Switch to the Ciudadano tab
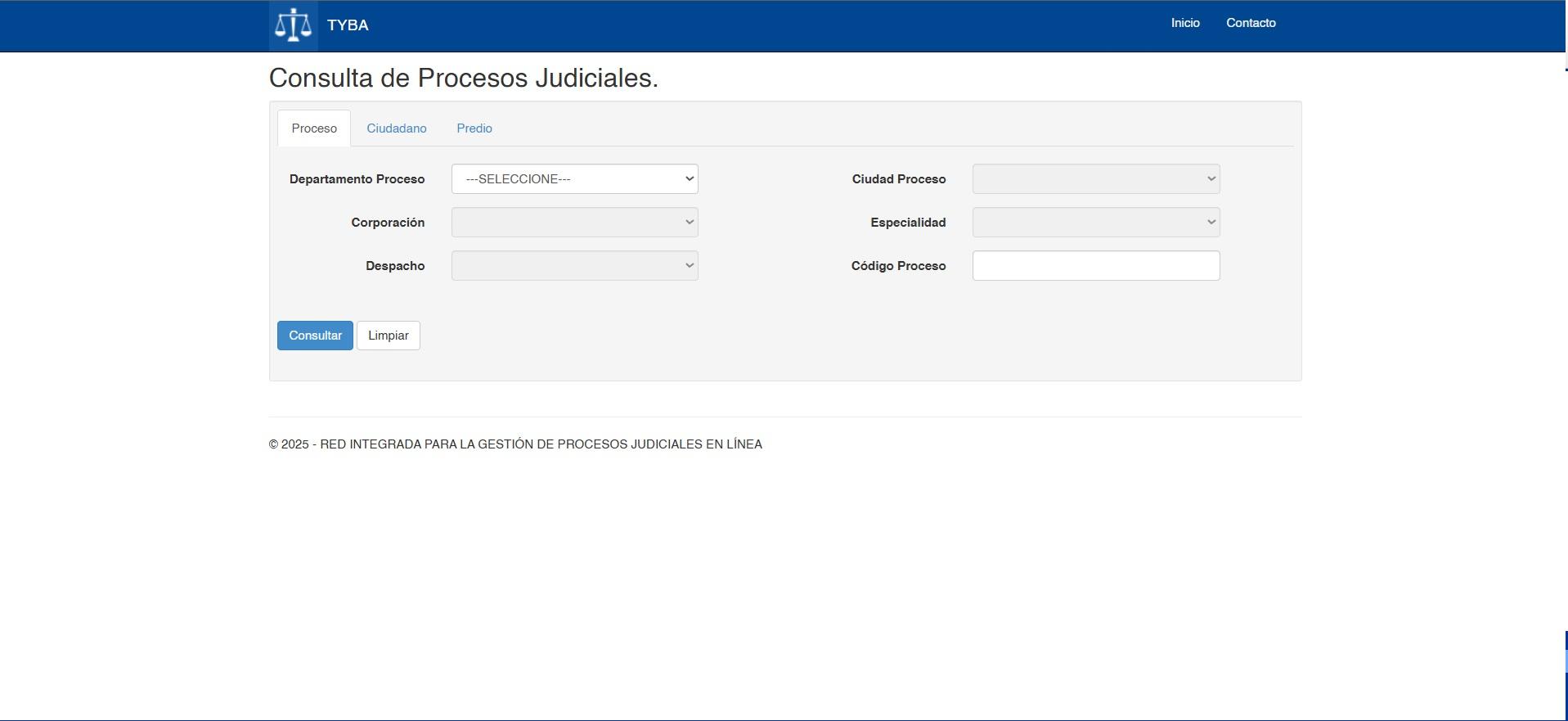Viewport: 1568px width, 721px height. pos(397,128)
